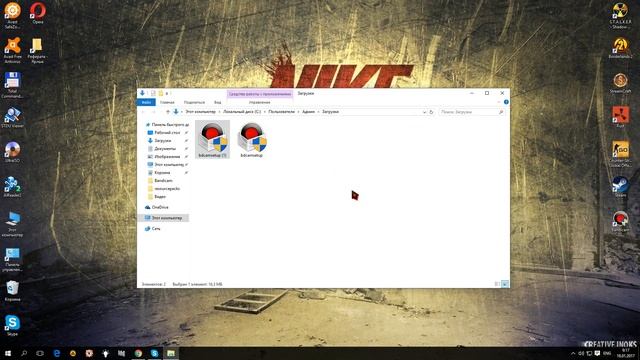
Task: Open the STDU Viewer desktop shortcut
Action: pyautogui.click(x=12, y=118)
